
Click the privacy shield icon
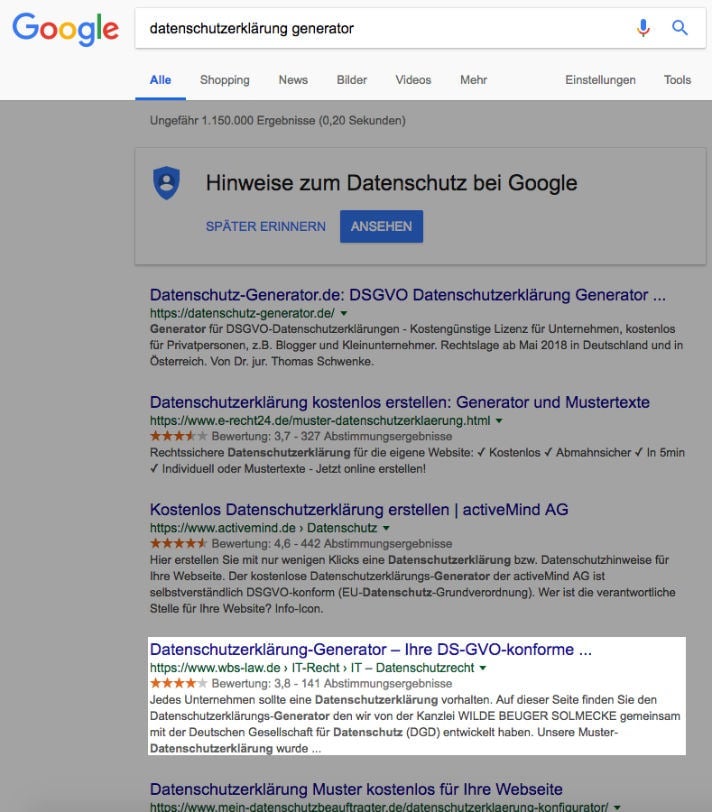pyautogui.click(x=166, y=183)
